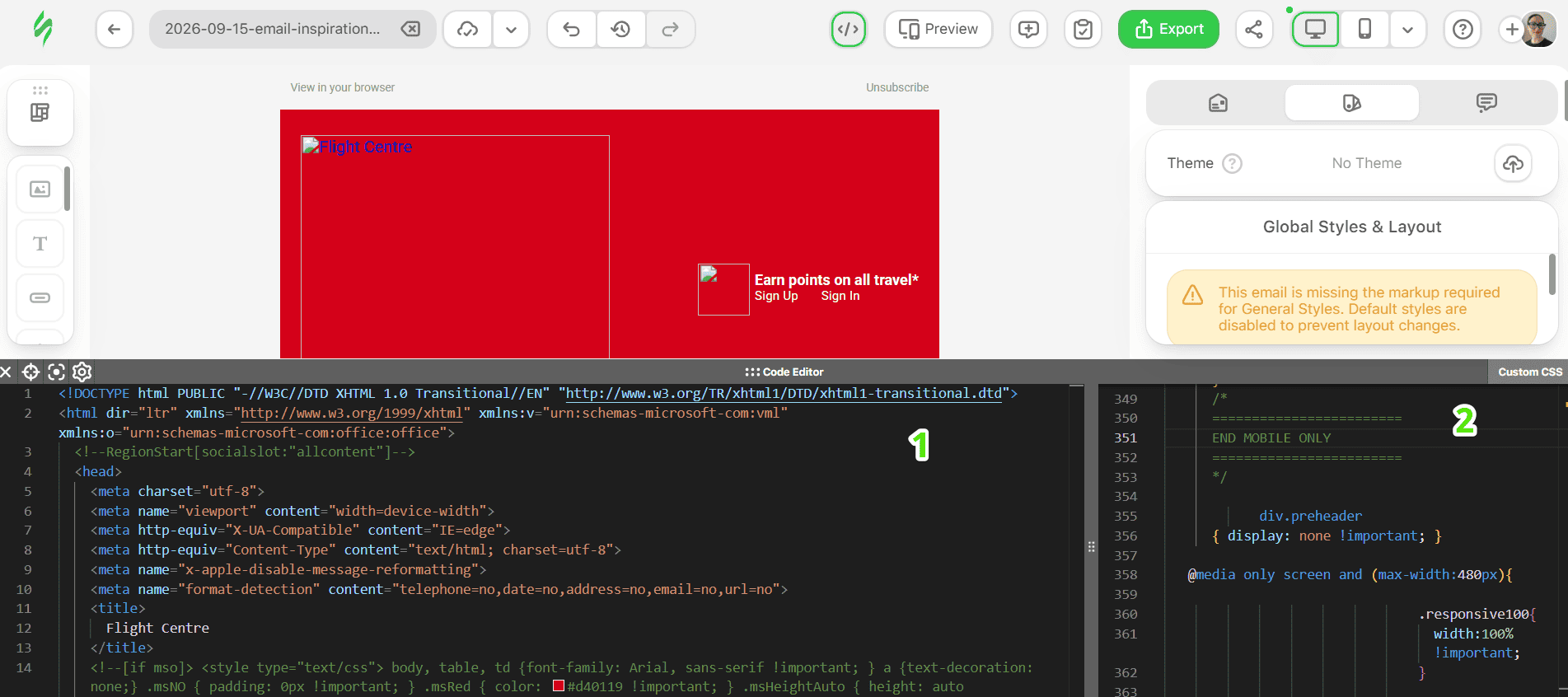Click the missing markup warning icon
This screenshot has width=1568, height=697.
point(1192,295)
